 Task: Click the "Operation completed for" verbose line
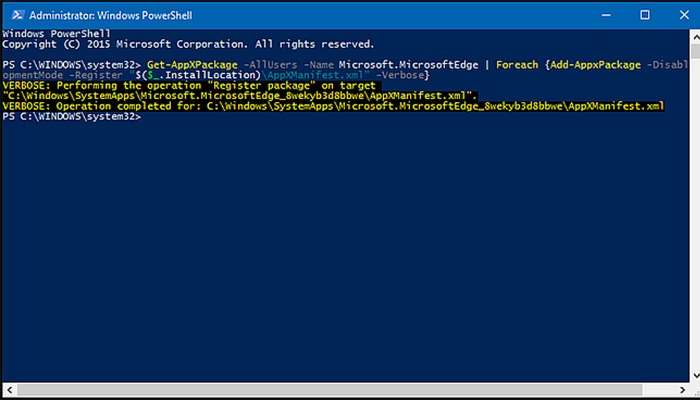pos(330,106)
